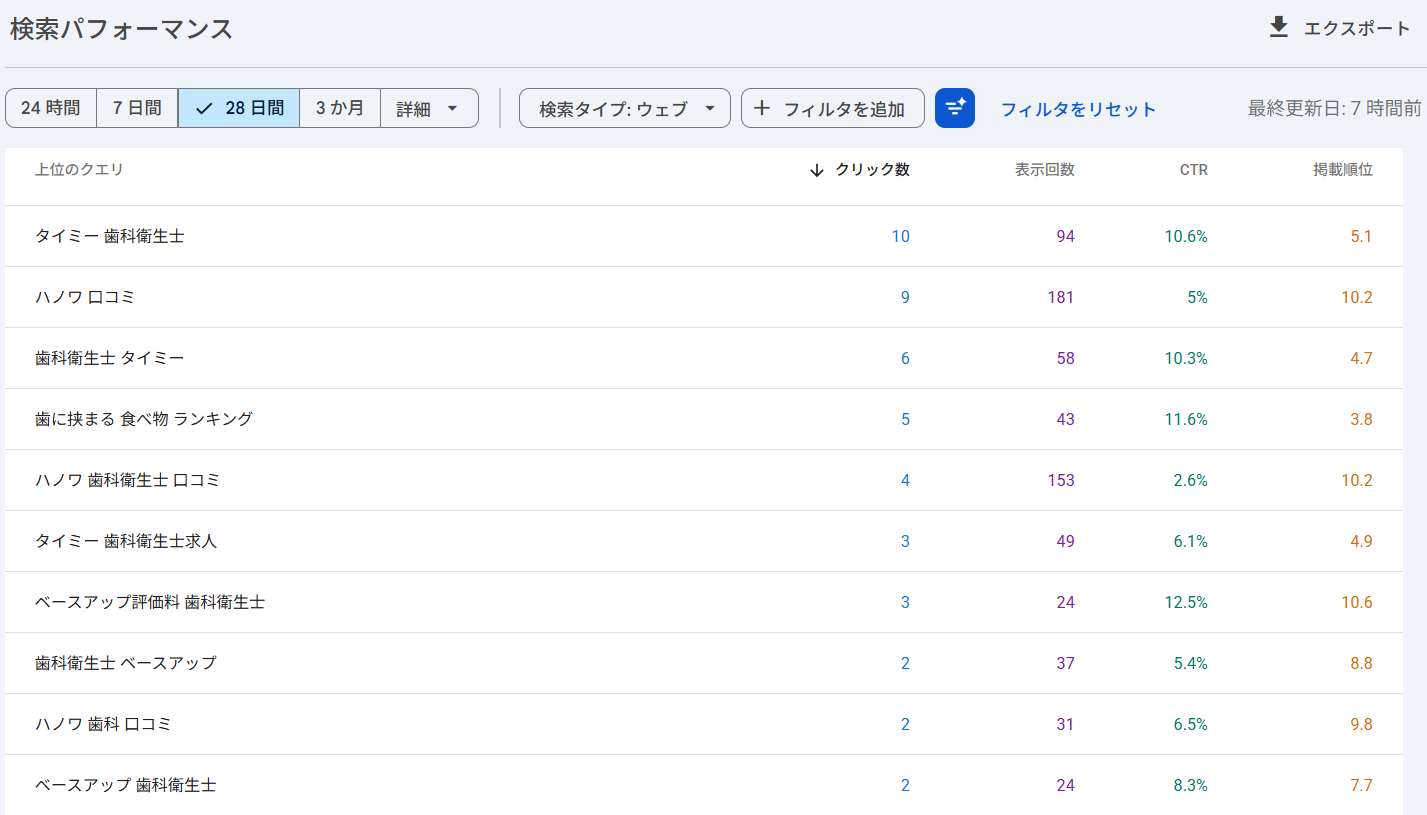Viewport: 1427px width, 815px height.
Task: Click the click count 9
Action: 905,297
